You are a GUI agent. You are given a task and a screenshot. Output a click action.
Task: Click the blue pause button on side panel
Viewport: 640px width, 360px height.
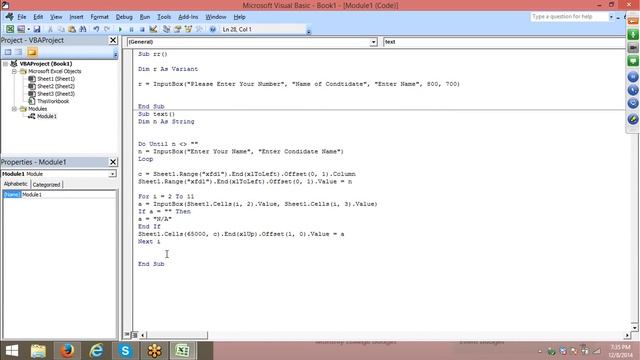tap(633, 77)
